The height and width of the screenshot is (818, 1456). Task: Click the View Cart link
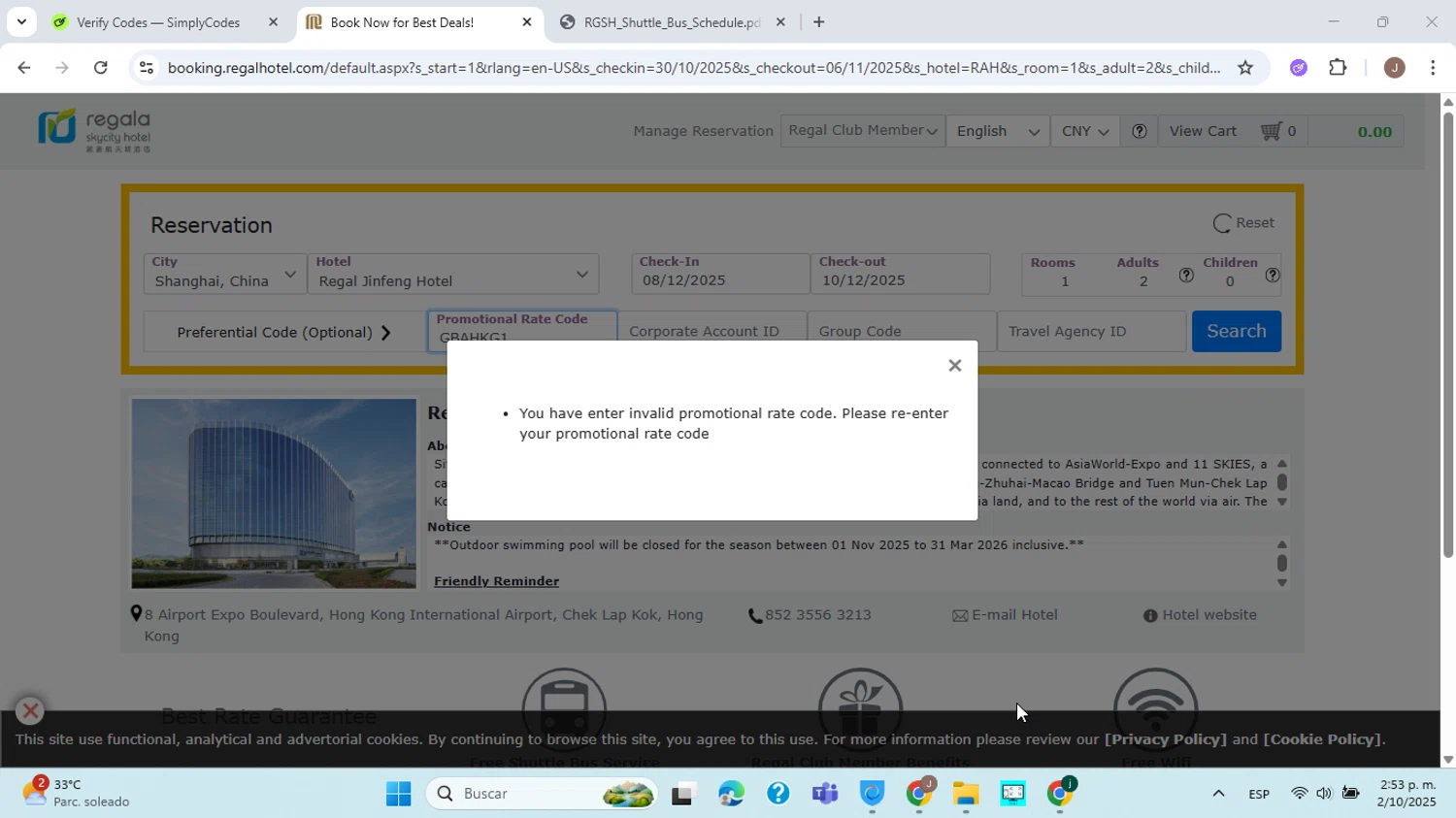point(1203,131)
